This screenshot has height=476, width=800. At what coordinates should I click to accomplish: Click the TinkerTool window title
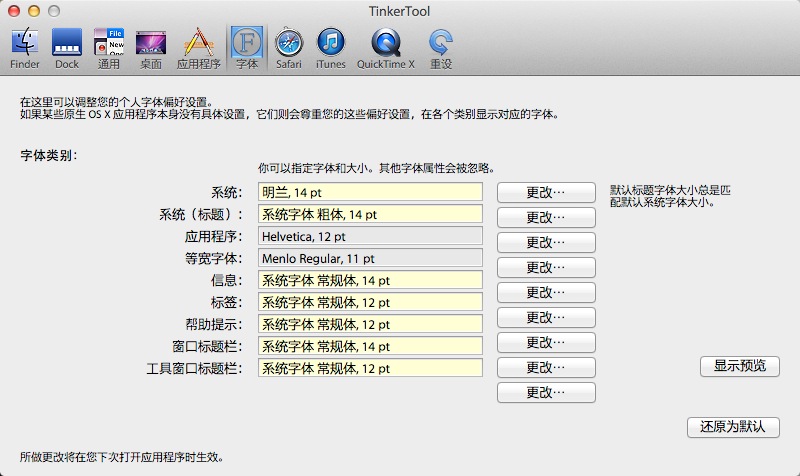(399, 11)
